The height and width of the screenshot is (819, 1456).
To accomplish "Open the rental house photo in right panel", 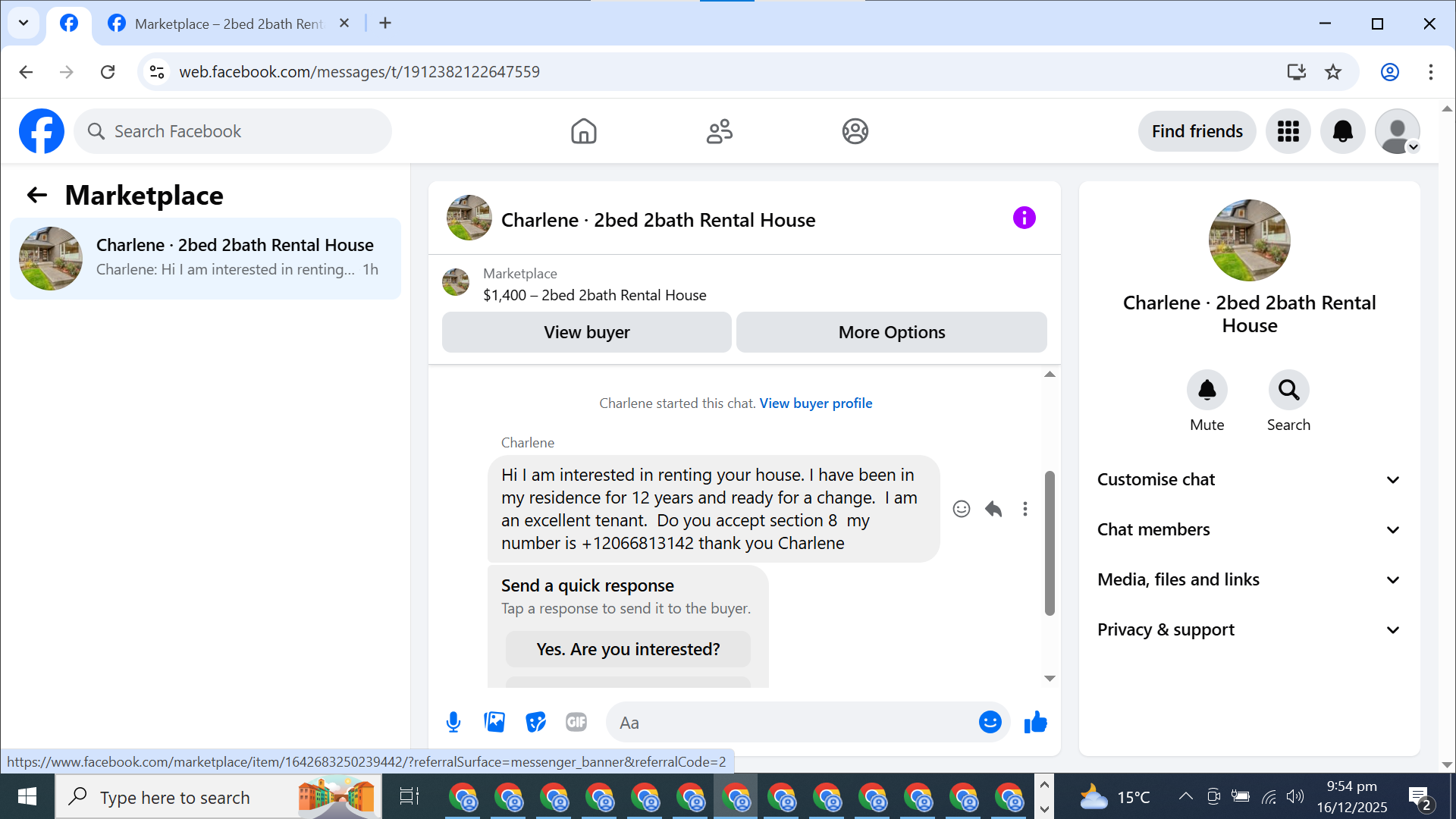I will 1249,240.
